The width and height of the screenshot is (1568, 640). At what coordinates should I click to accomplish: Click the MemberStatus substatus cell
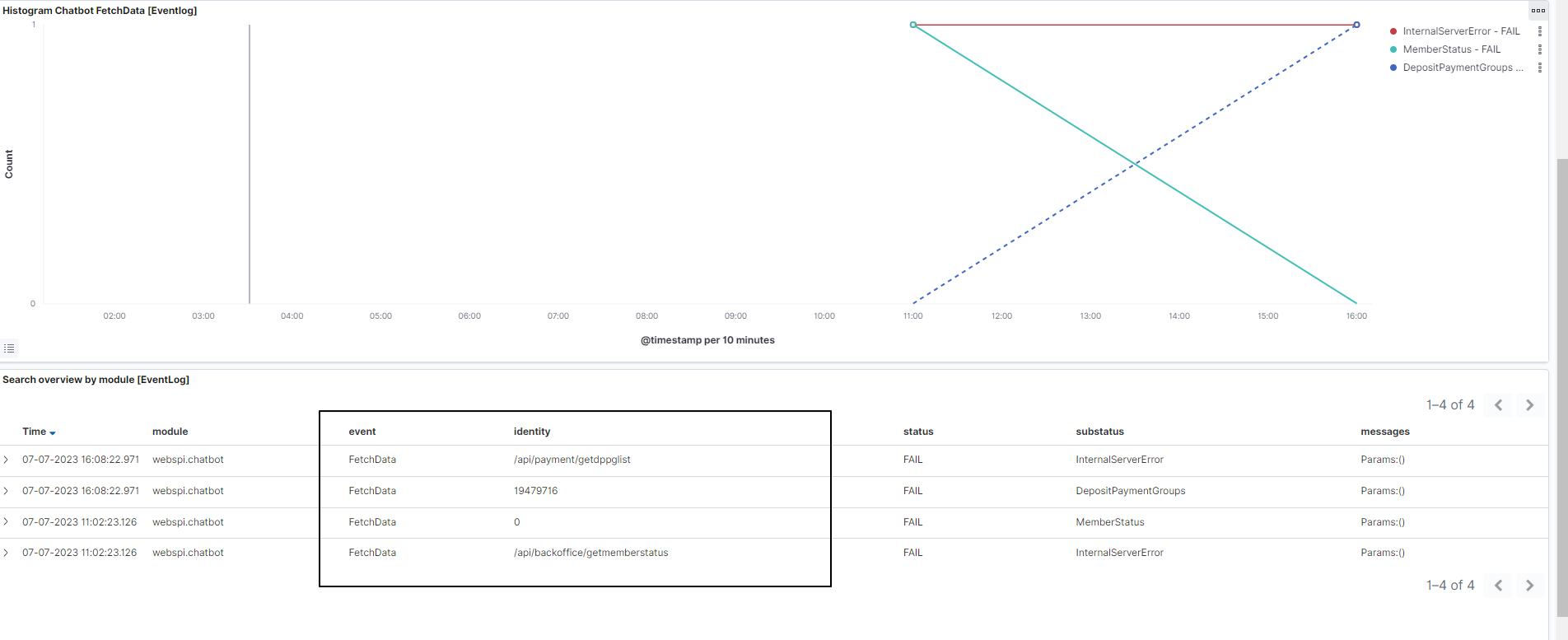pos(1109,522)
